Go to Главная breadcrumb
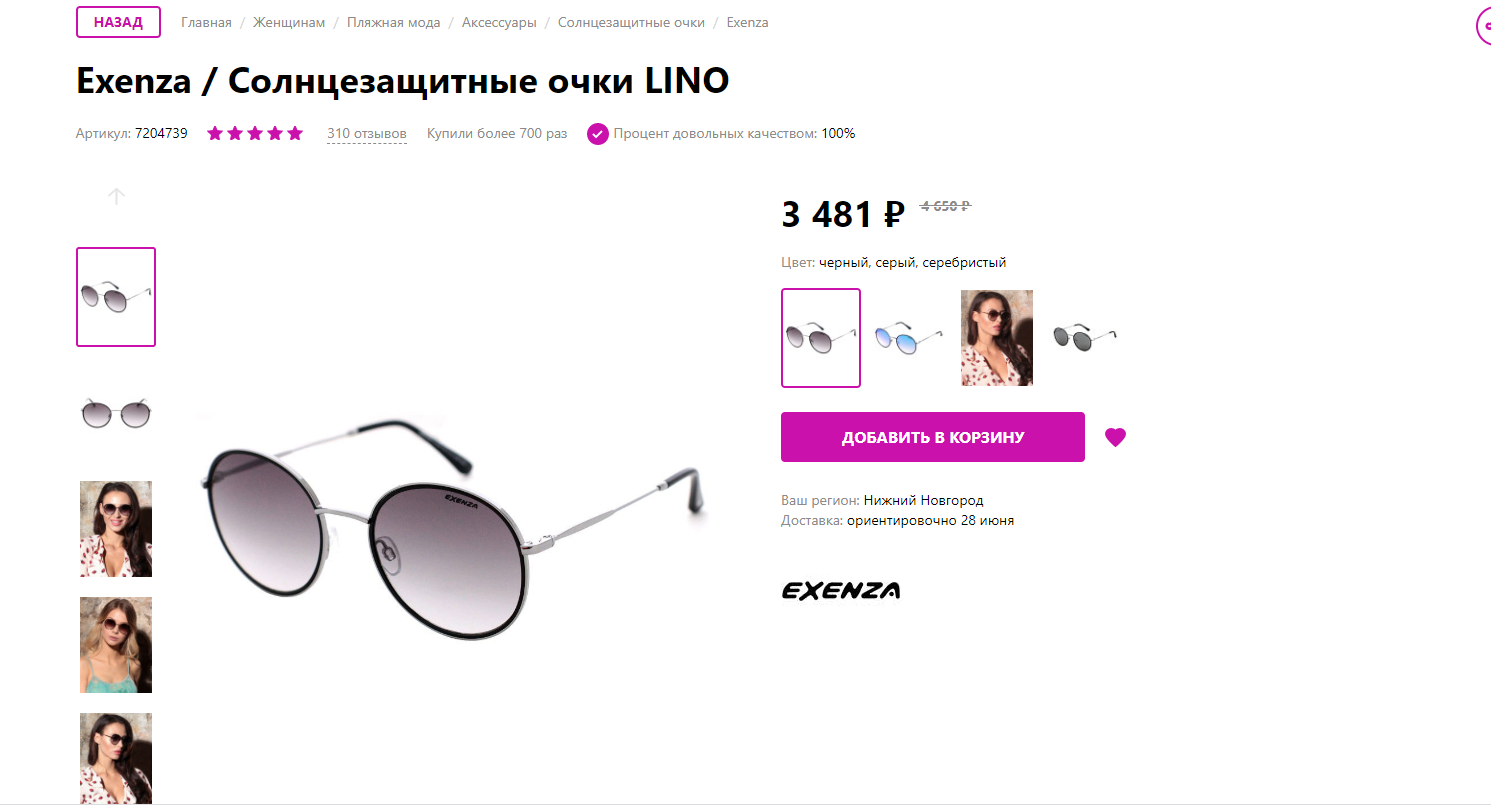Viewport: 1491px width, 811px height. coord(206,22)
